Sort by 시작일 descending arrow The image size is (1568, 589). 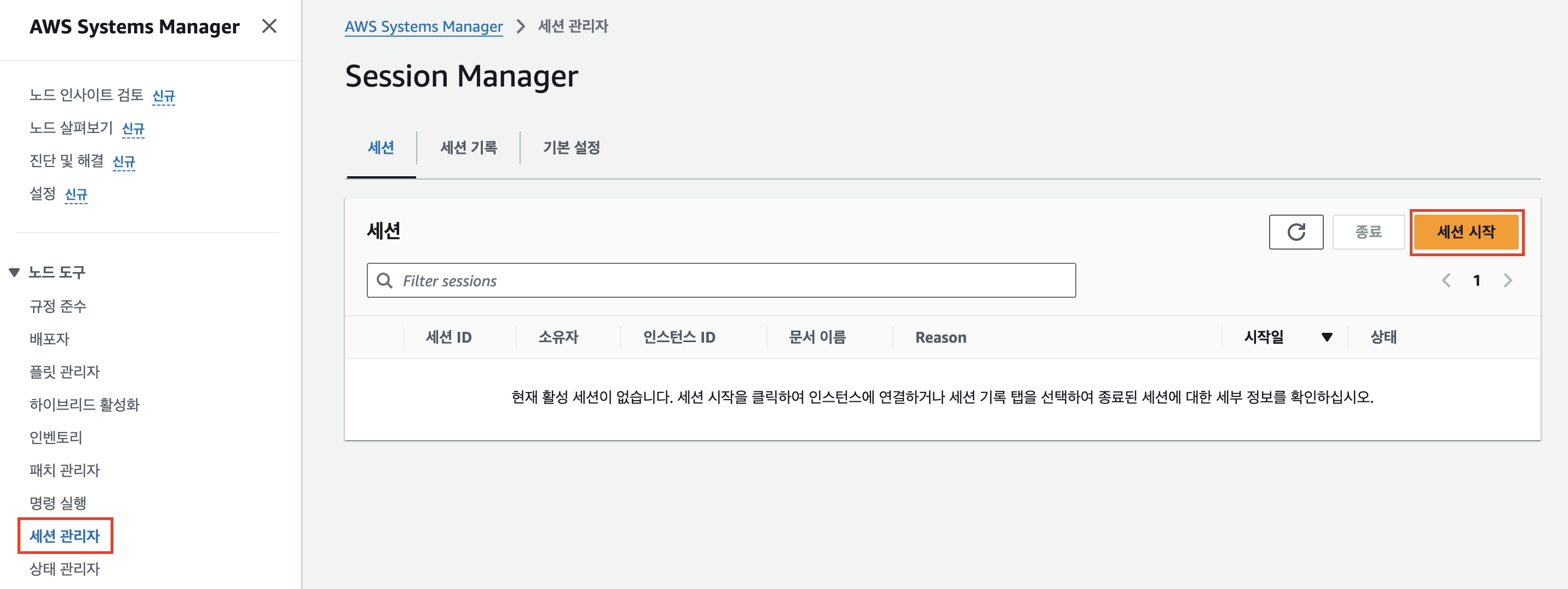1327,337
